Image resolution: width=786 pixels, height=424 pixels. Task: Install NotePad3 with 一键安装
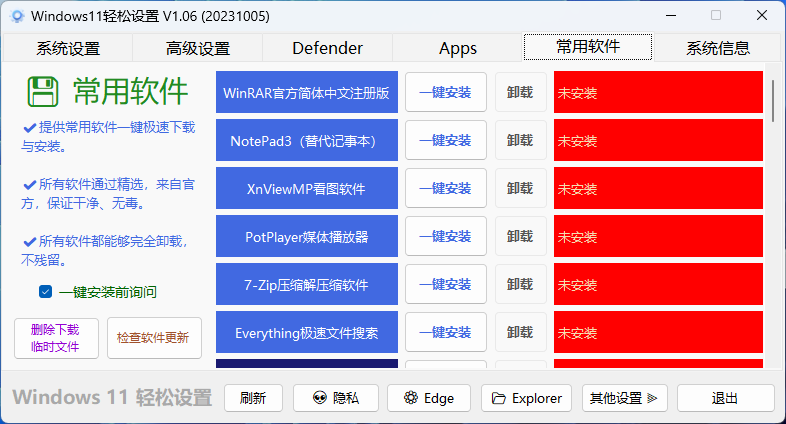tap(446, 140)
